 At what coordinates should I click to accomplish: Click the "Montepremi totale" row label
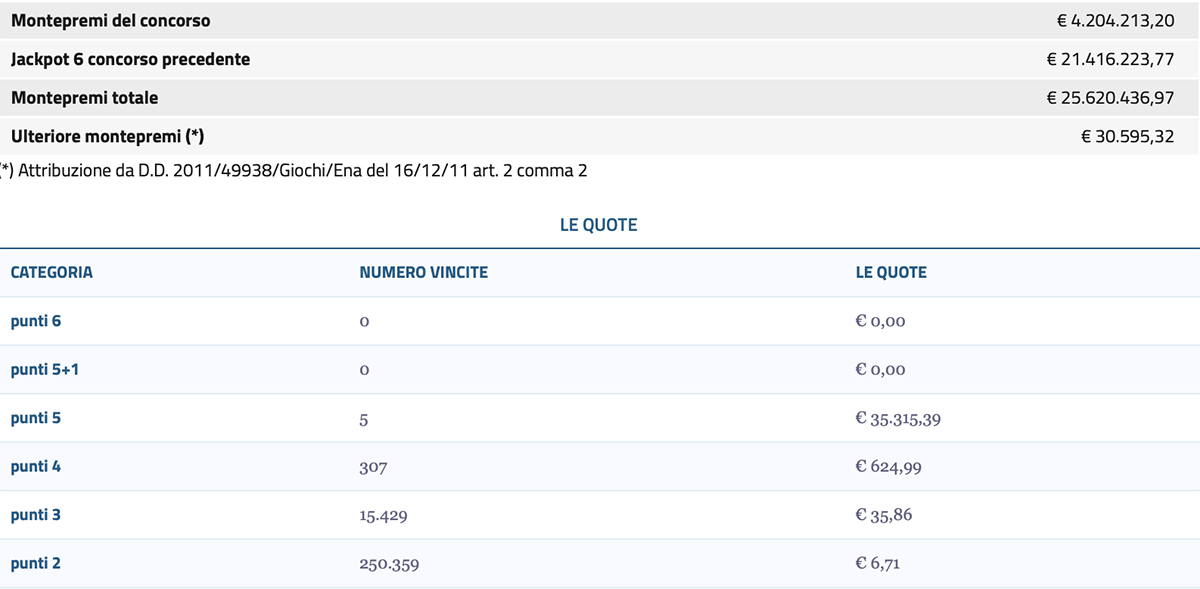point(85,98)
